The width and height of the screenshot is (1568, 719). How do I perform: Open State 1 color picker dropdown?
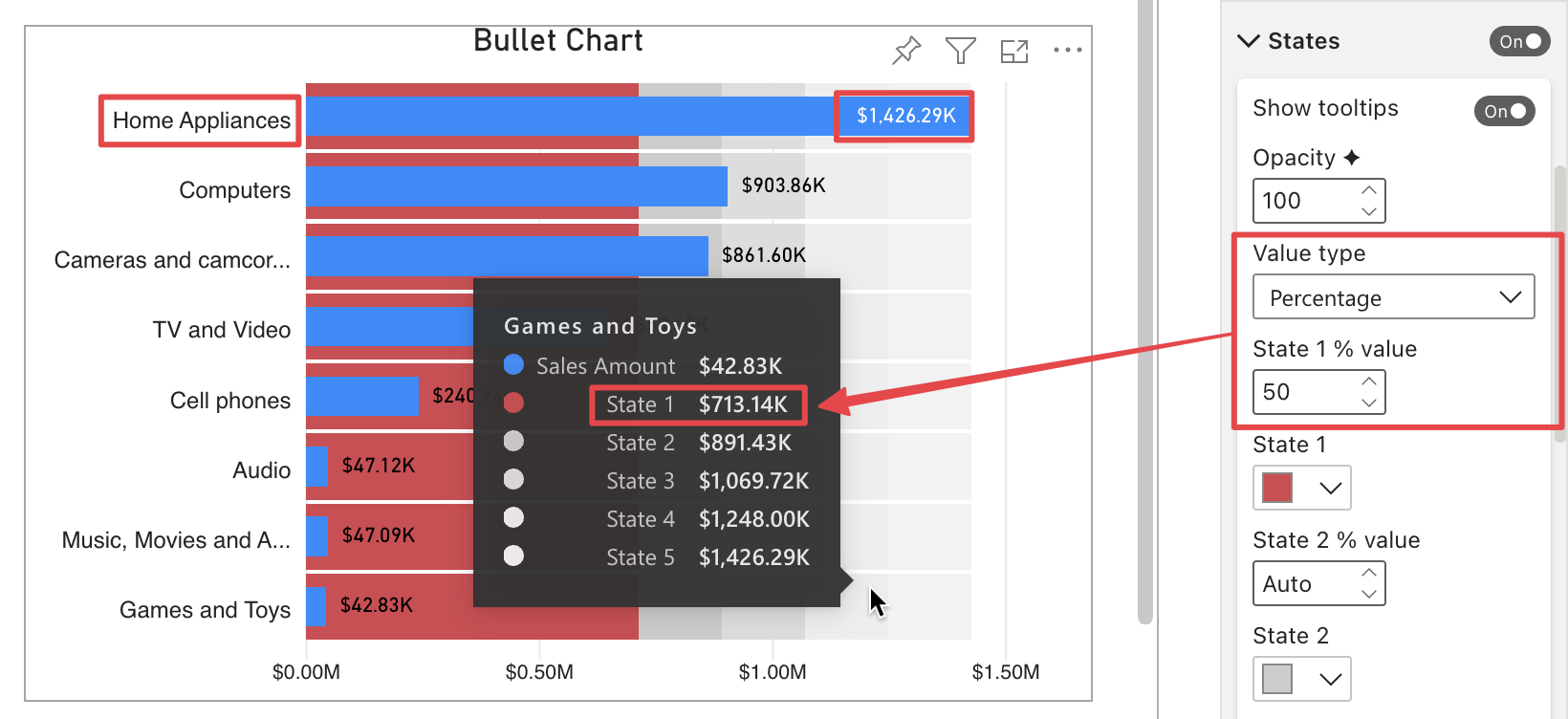(x=1330, y=488)
